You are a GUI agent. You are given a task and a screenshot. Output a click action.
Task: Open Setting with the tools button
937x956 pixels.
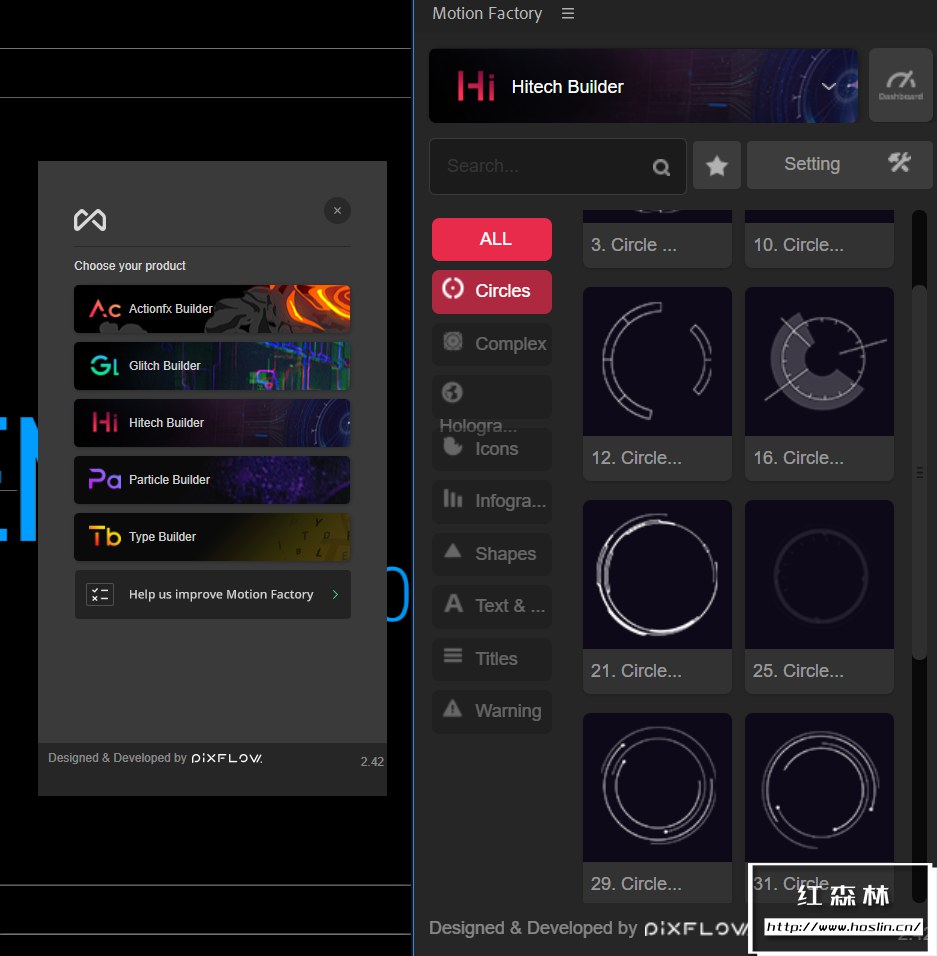coord(839,165)
